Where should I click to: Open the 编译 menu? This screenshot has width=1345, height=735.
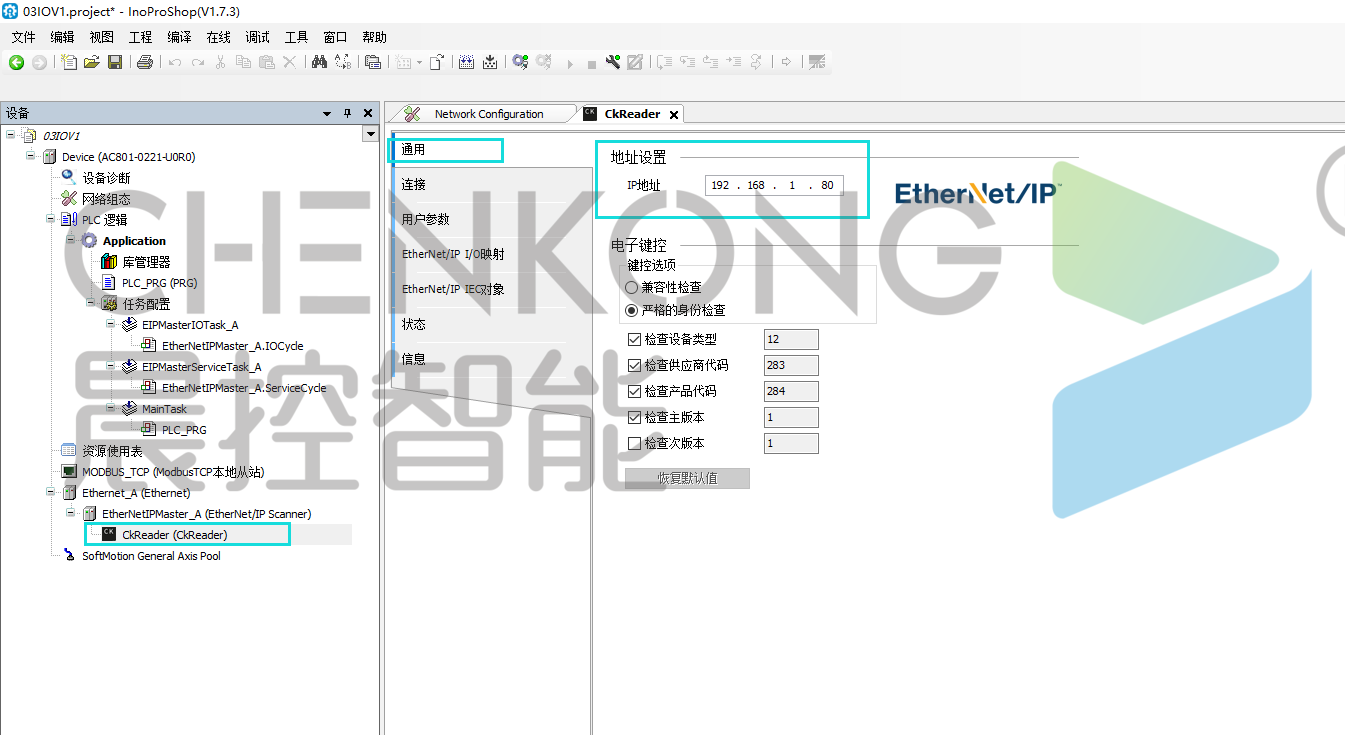tap(179, 37)
